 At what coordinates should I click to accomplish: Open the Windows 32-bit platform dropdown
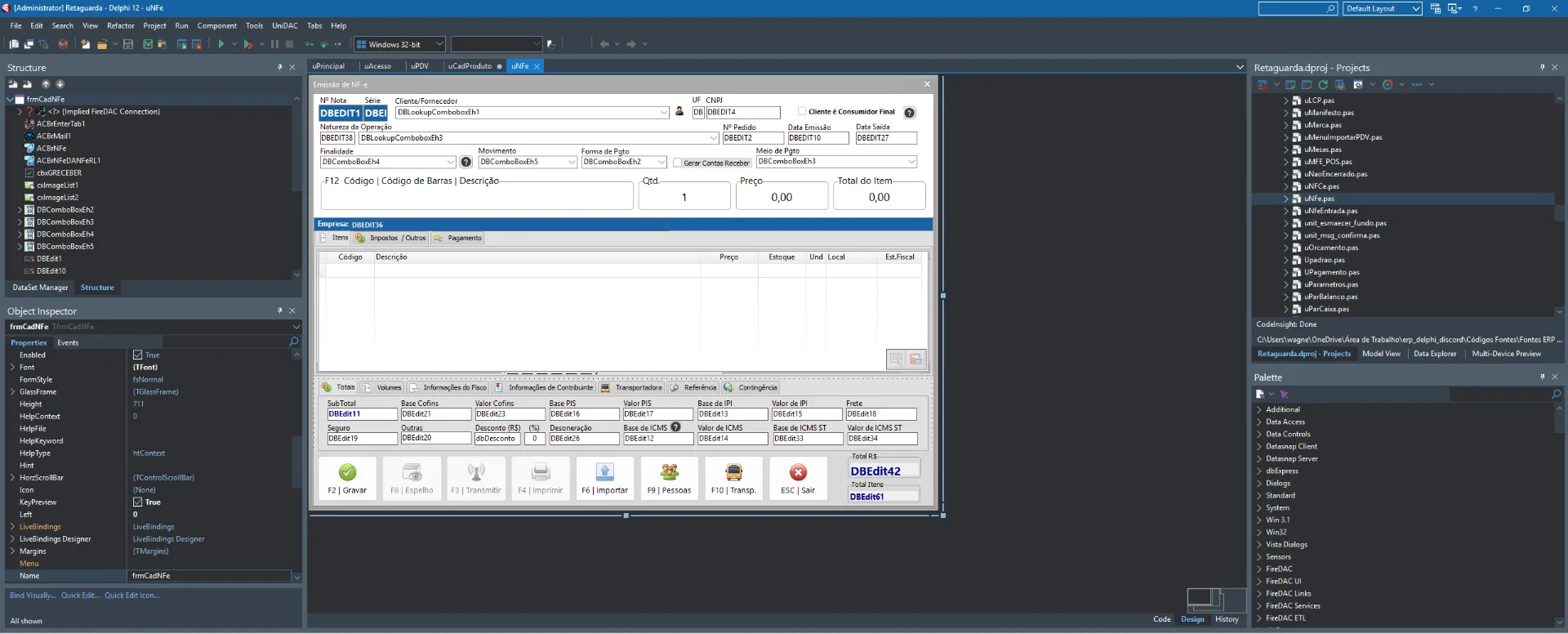(x=439, y=44)
